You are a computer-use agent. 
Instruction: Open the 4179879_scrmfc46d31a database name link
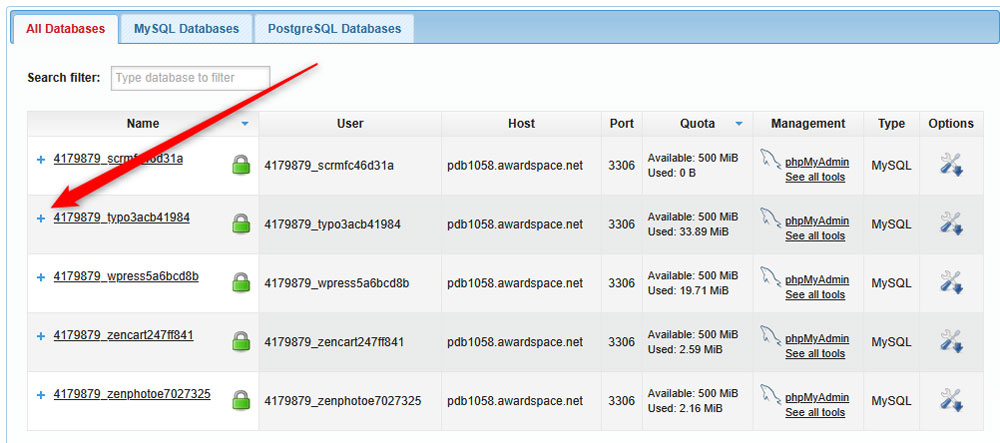(118, 159)
